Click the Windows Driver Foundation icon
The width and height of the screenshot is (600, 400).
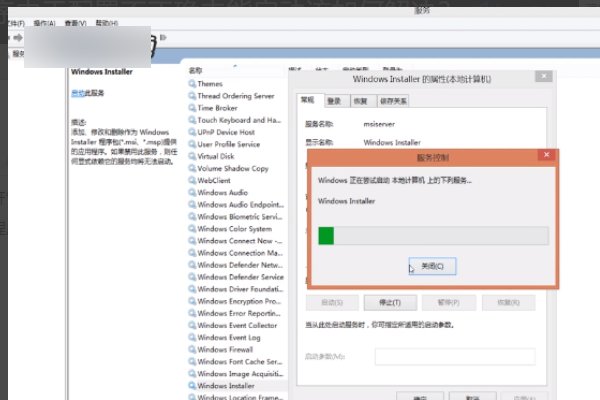192,289
